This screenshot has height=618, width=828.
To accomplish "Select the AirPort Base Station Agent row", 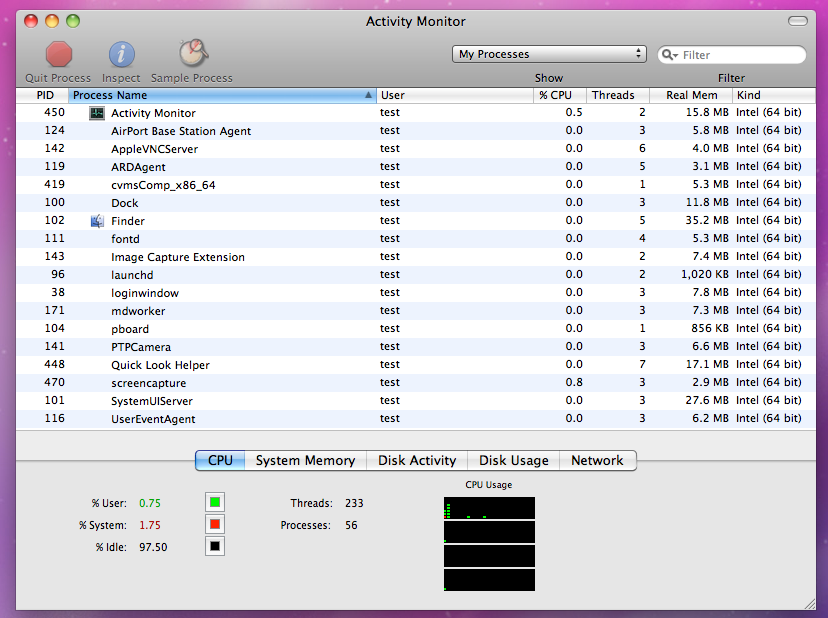I will (x=416, y=131).
